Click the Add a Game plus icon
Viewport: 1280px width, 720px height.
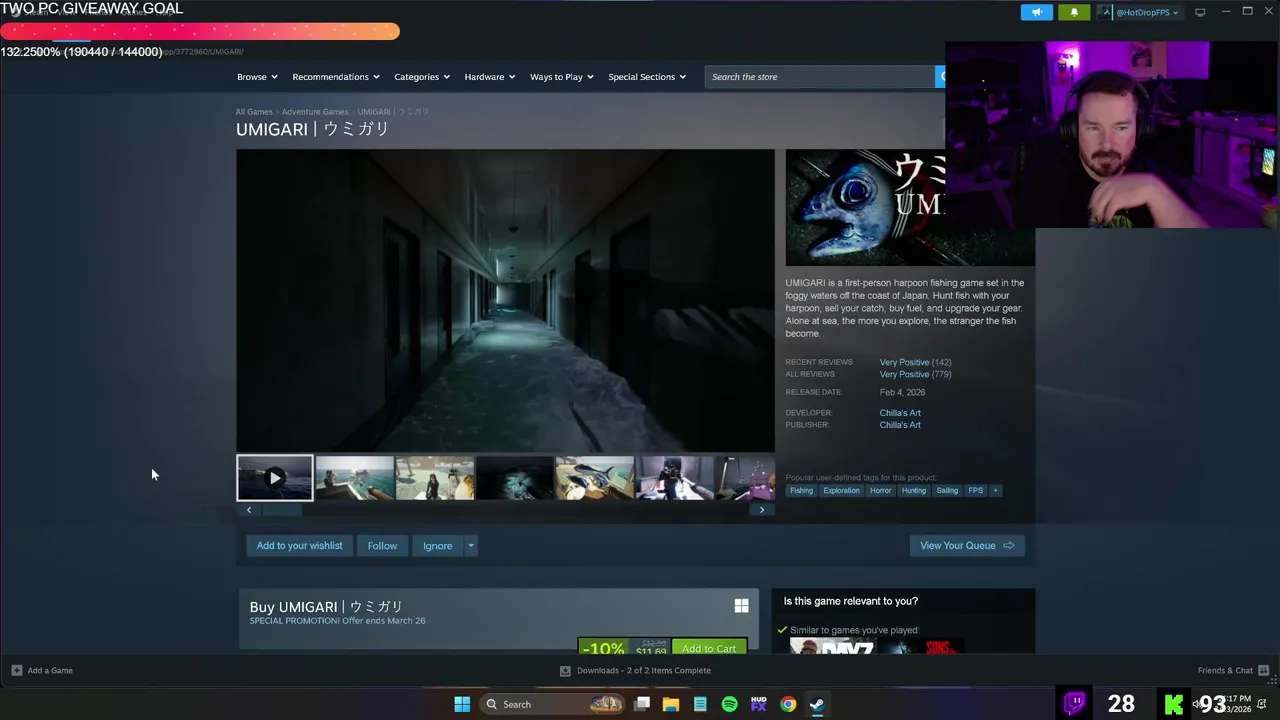(x=16, y=670)
